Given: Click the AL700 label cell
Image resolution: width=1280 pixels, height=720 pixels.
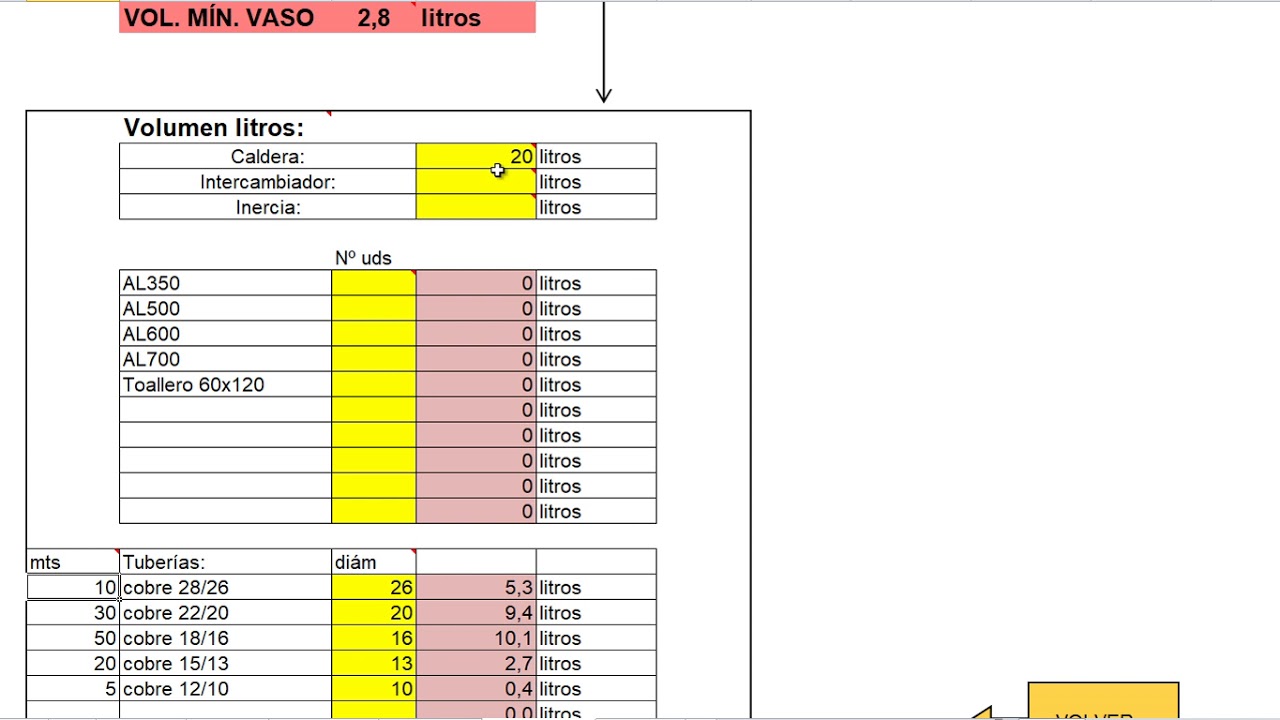Looking at the screenshot, I should pyautogui.click(x=225, y=359).
